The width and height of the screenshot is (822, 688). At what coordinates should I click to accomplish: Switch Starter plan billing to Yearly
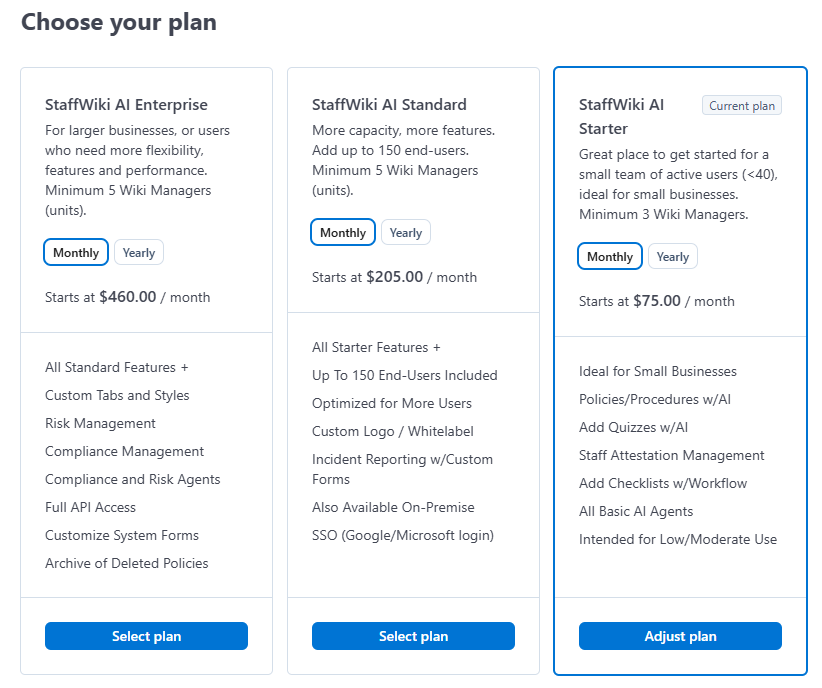(673, 257)
